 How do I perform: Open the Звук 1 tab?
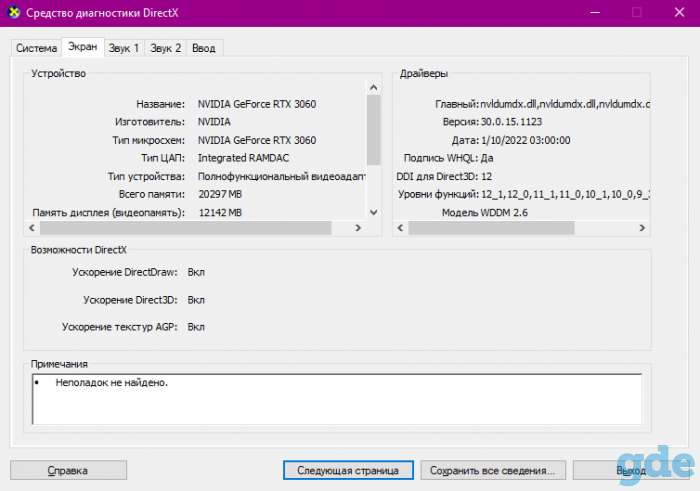[x=124, y=48]
